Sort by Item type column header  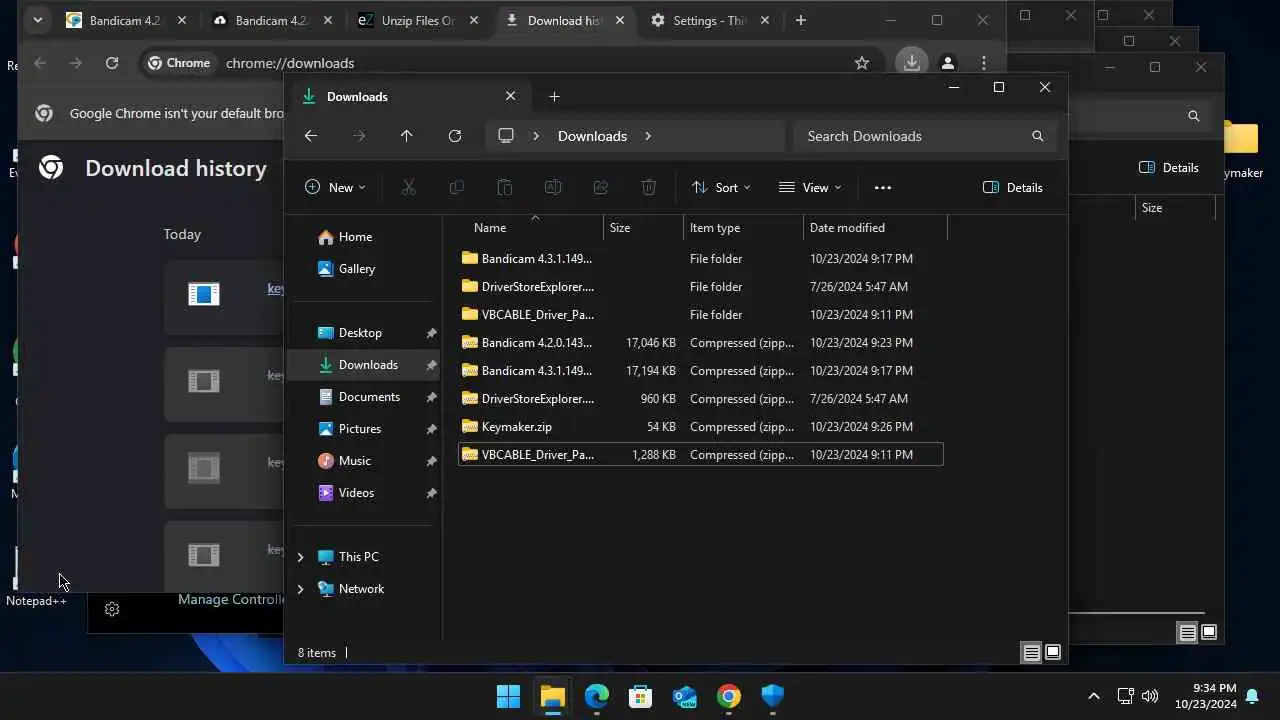click(743, 228)
